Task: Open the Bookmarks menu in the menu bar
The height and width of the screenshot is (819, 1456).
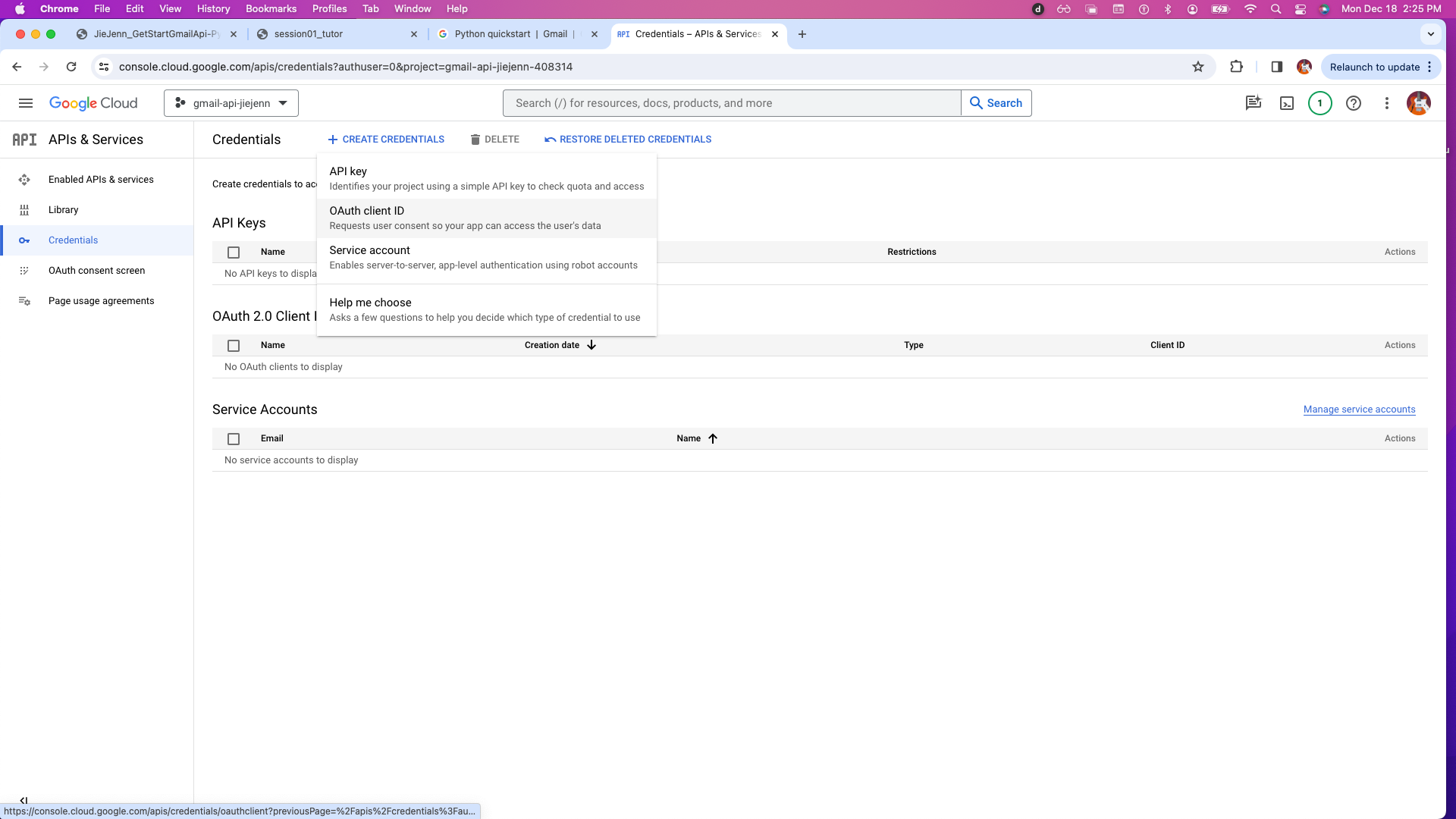Action: pos(271,9)
